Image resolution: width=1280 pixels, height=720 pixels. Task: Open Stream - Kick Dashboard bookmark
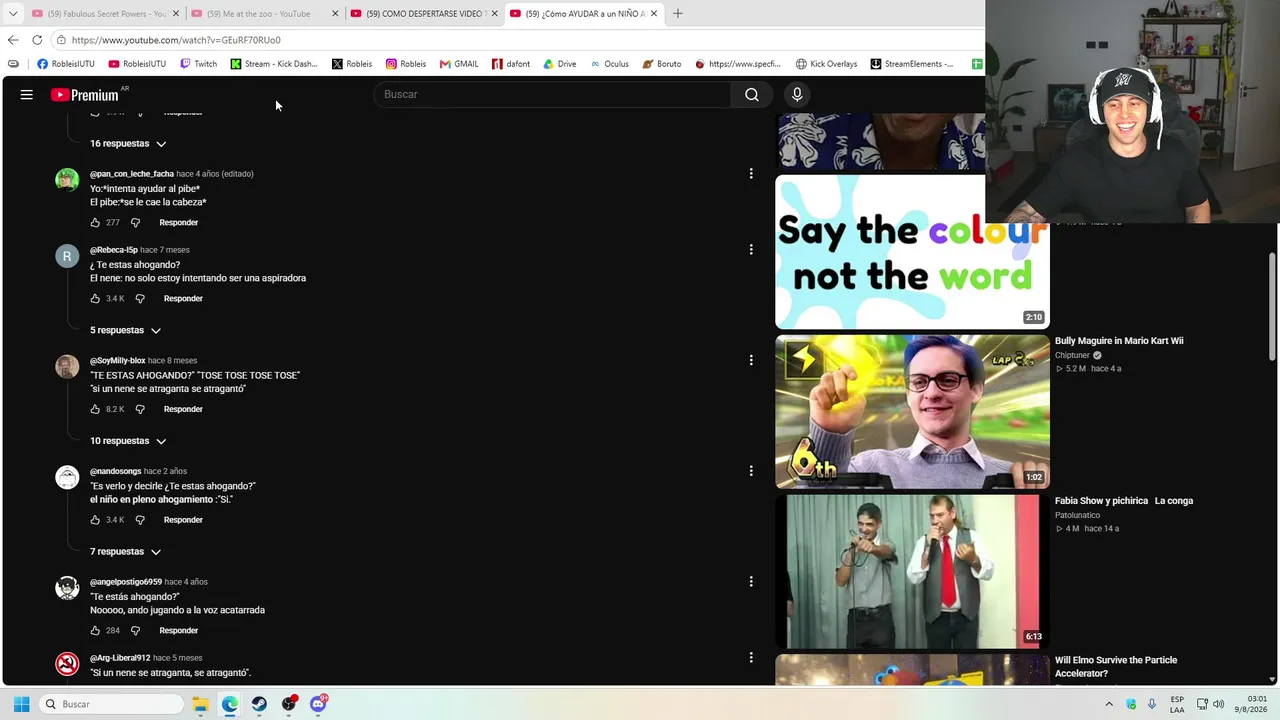(x=274, y=64)
